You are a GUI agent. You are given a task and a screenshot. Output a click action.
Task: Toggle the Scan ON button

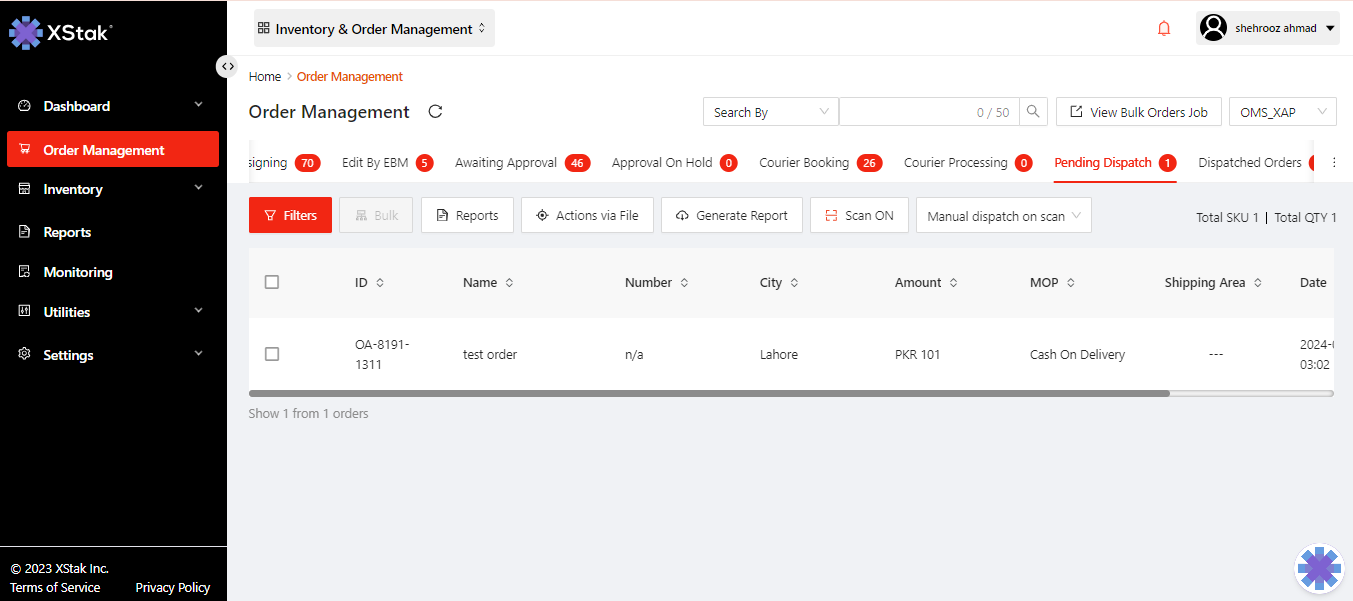[858, 215]
